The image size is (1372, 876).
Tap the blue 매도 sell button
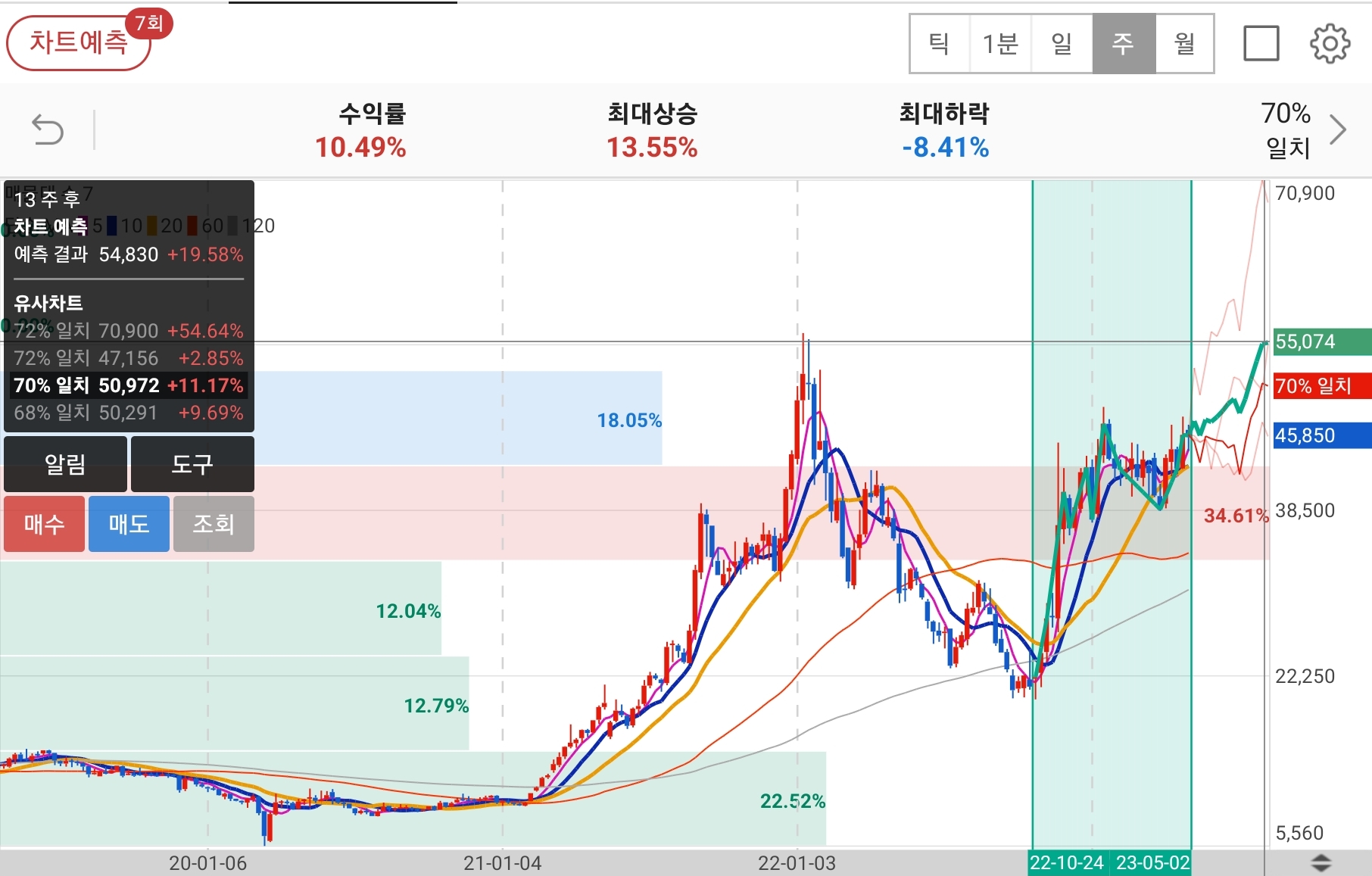coord(129,524)
